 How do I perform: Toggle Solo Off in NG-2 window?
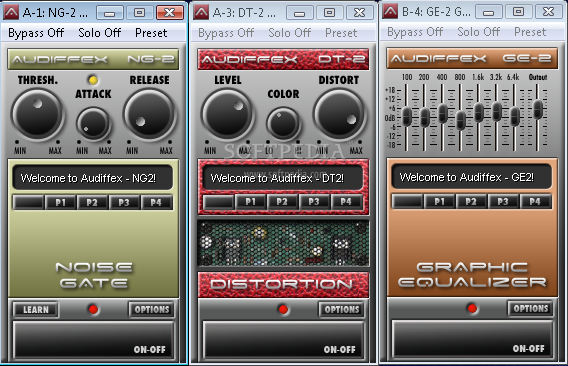tap(100, 33)
